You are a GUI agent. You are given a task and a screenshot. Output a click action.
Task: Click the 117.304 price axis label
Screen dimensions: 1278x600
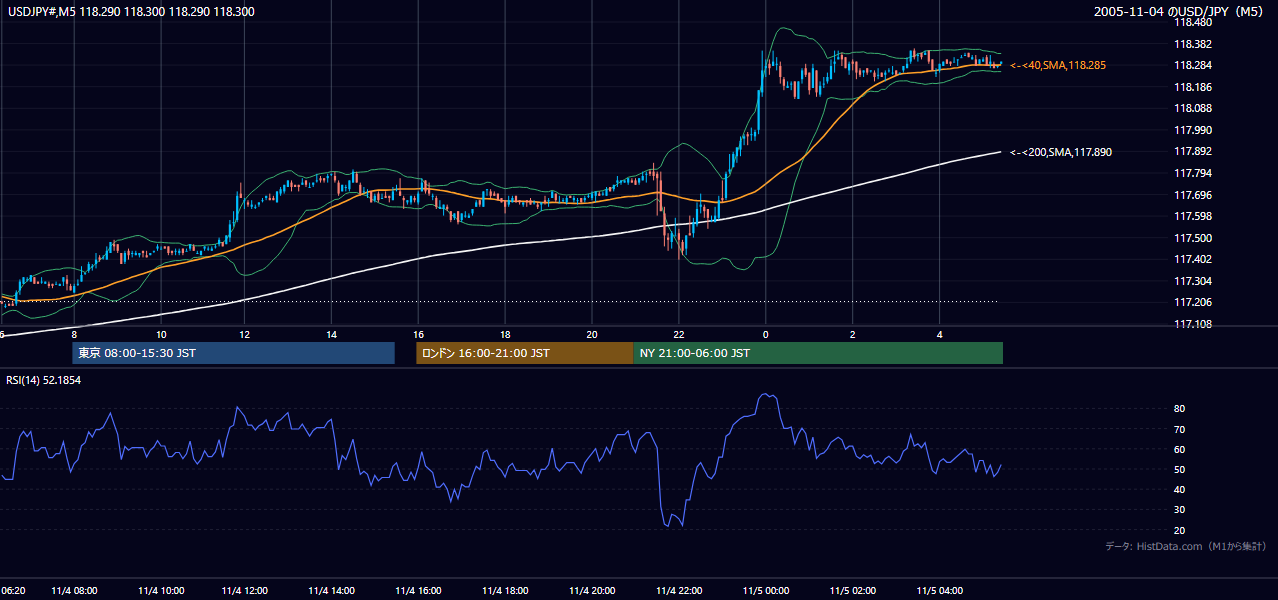point(1192,281)
